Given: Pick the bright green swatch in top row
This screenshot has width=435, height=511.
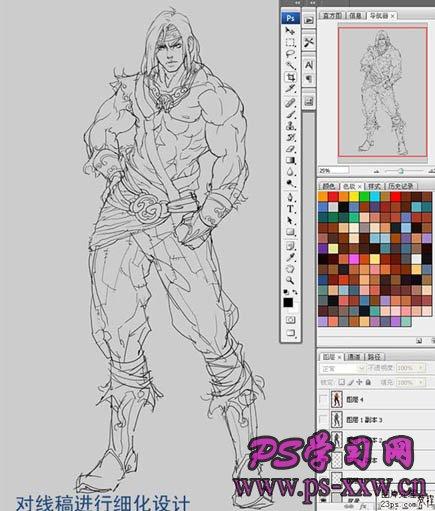Looking at the screenshot, I should [x=364, y=197].
